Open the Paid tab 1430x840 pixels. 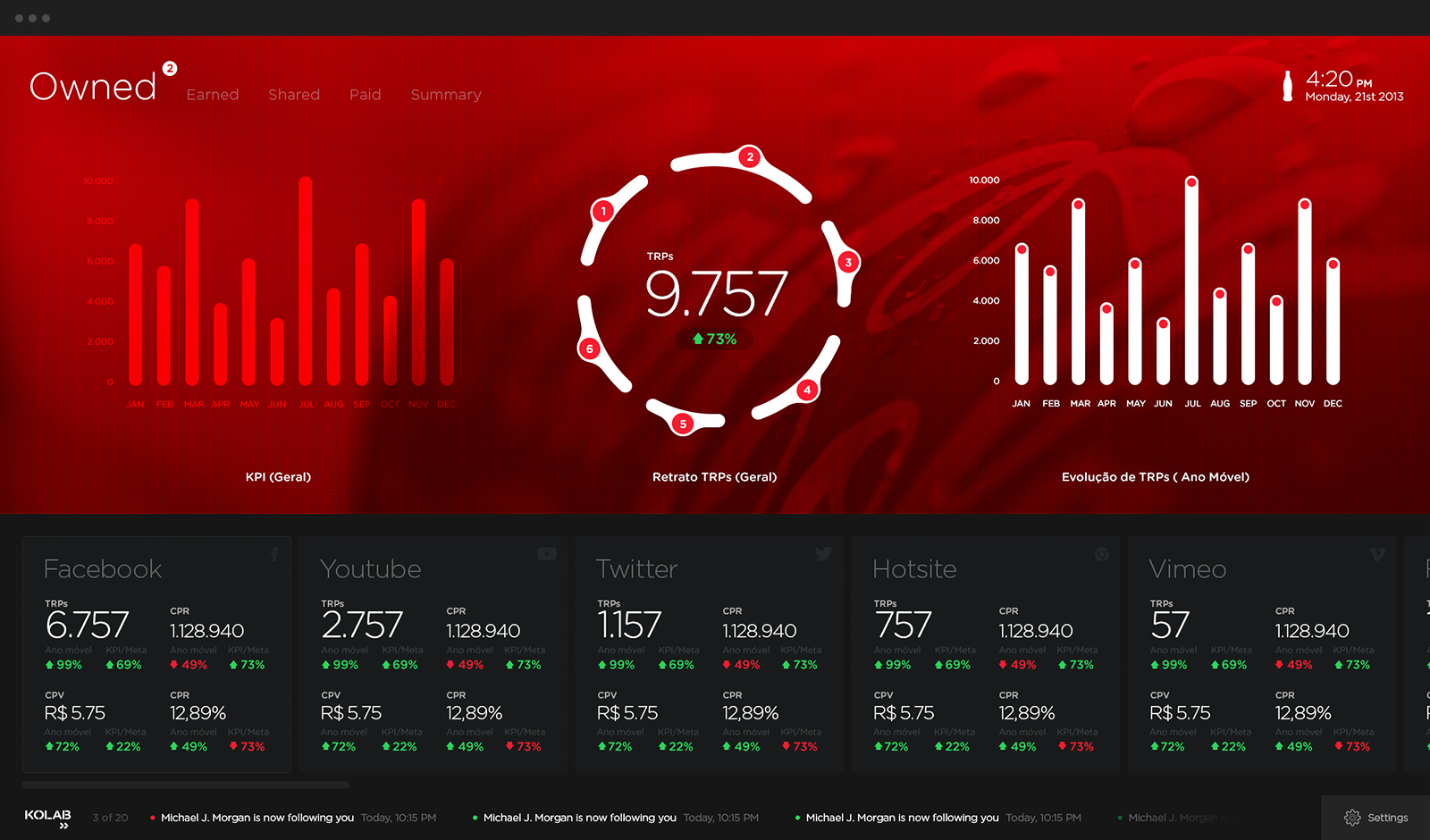click(x=366, y=95)
